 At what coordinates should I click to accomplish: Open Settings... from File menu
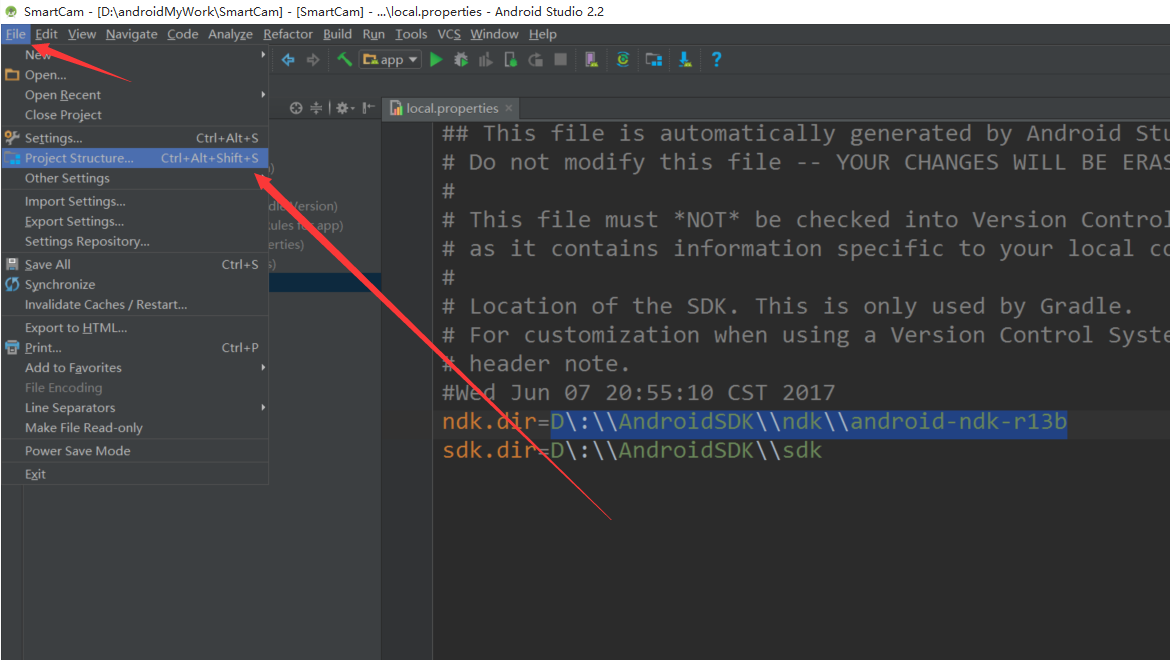click(x=135, y=138)
